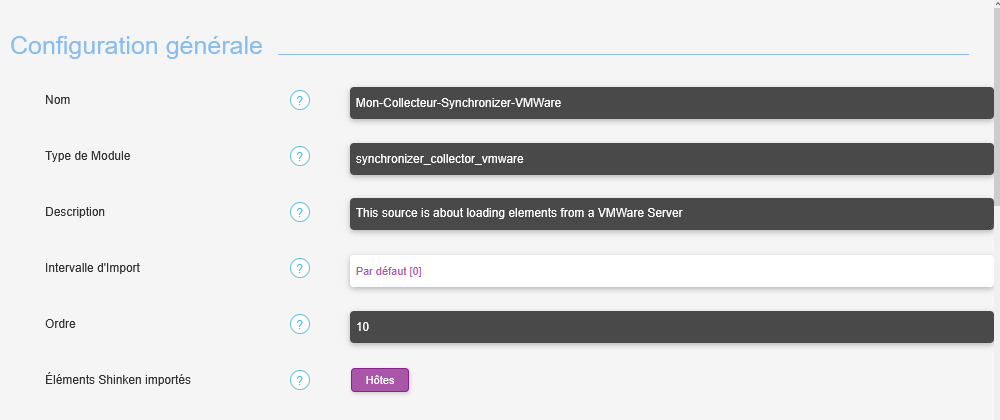Click the Type de Module label
The height and width of the screenshot is (420, 1000).
click(88, 156)
